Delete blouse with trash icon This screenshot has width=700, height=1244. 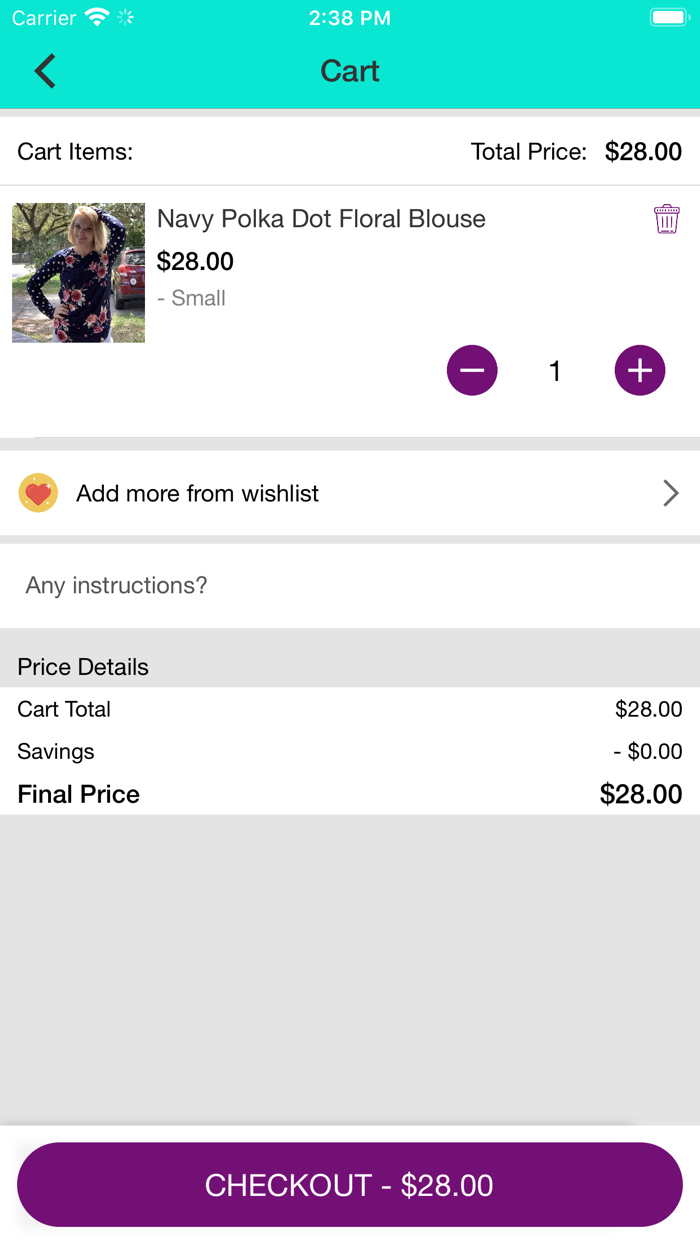666,219
